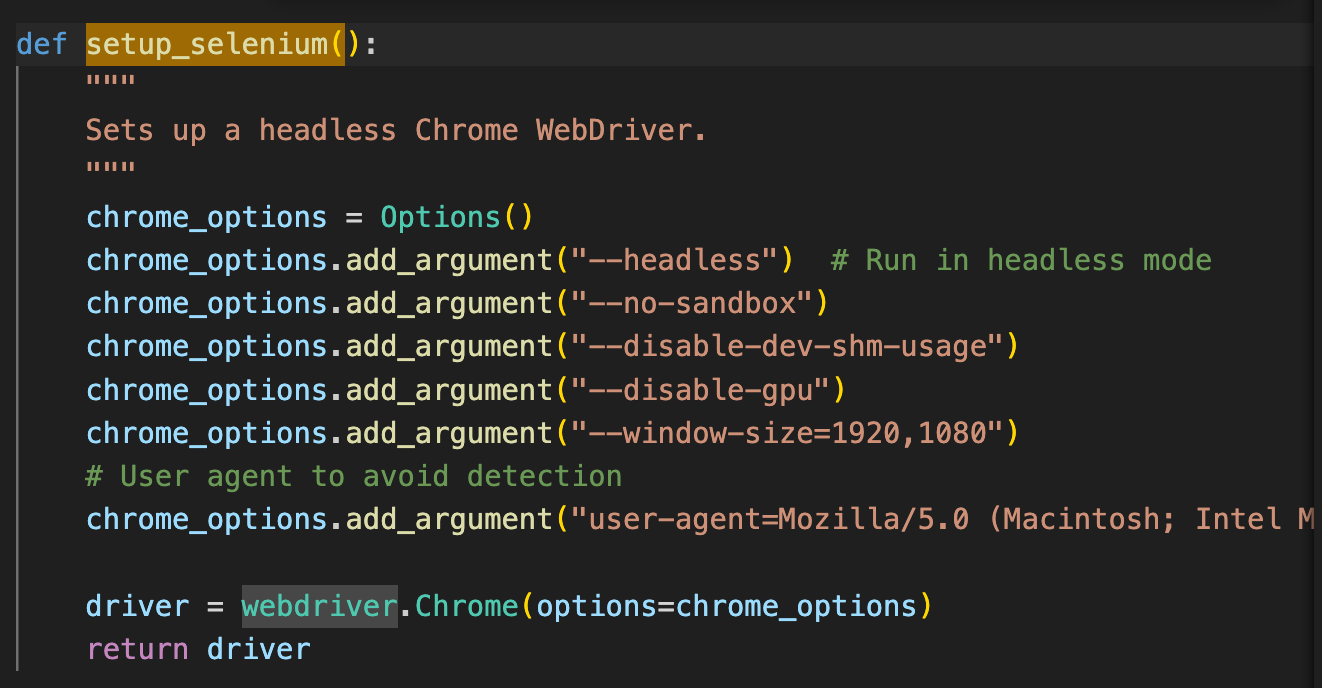Image resolution: width=1322 pixels, height=688 pixels.
Task: Click the first chrome_options variable assignment
Action: 205,216
